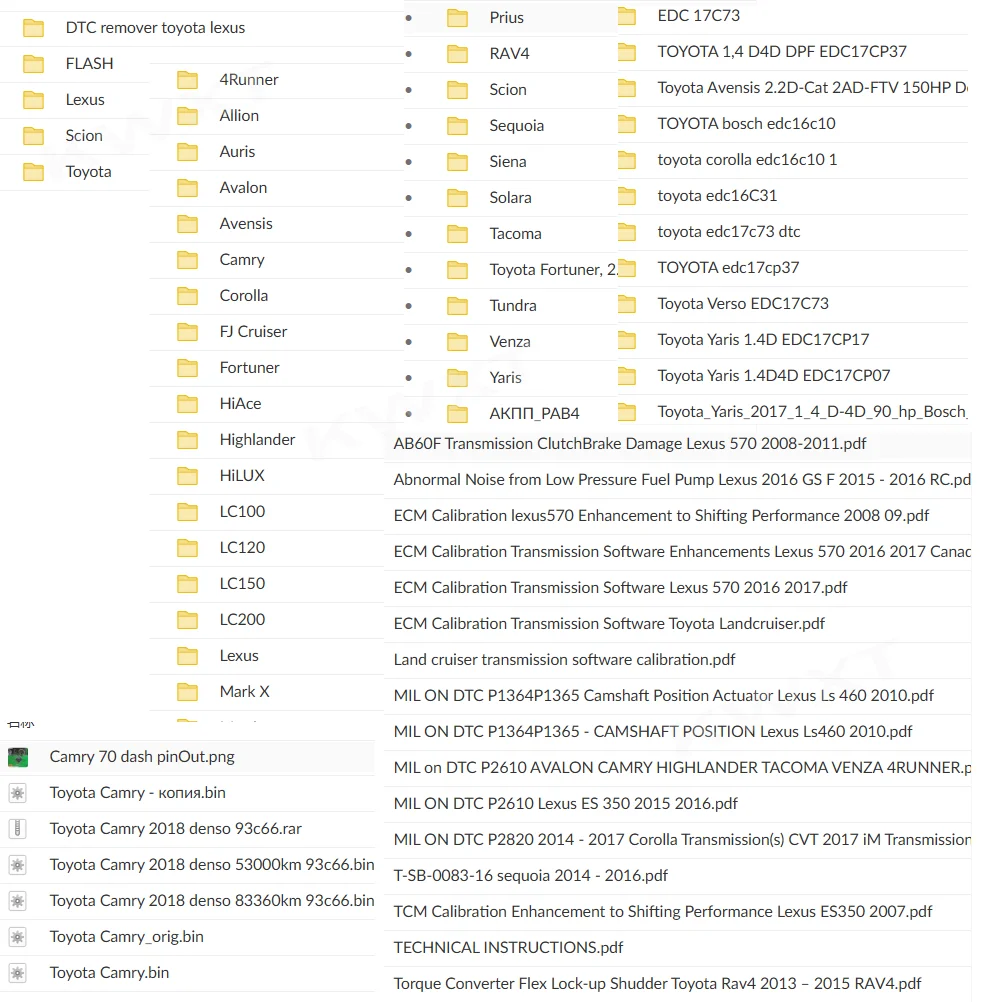This screenshot has height=1002, width=1000.
Task: Click the Allion folder icon
Action: point(187,116)
